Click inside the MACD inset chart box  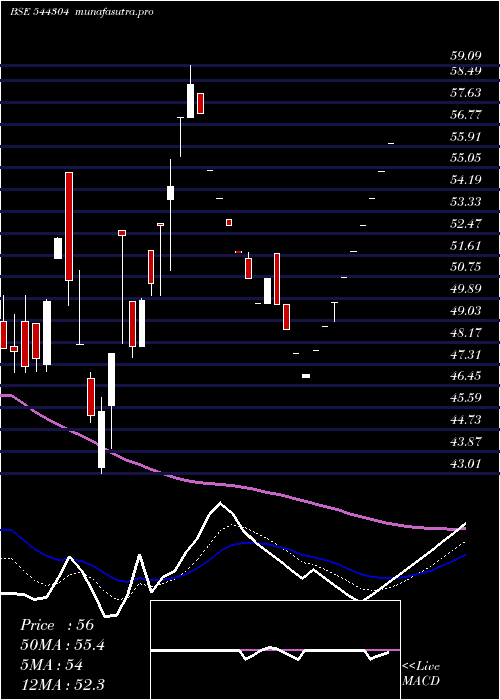coord(275,650)
